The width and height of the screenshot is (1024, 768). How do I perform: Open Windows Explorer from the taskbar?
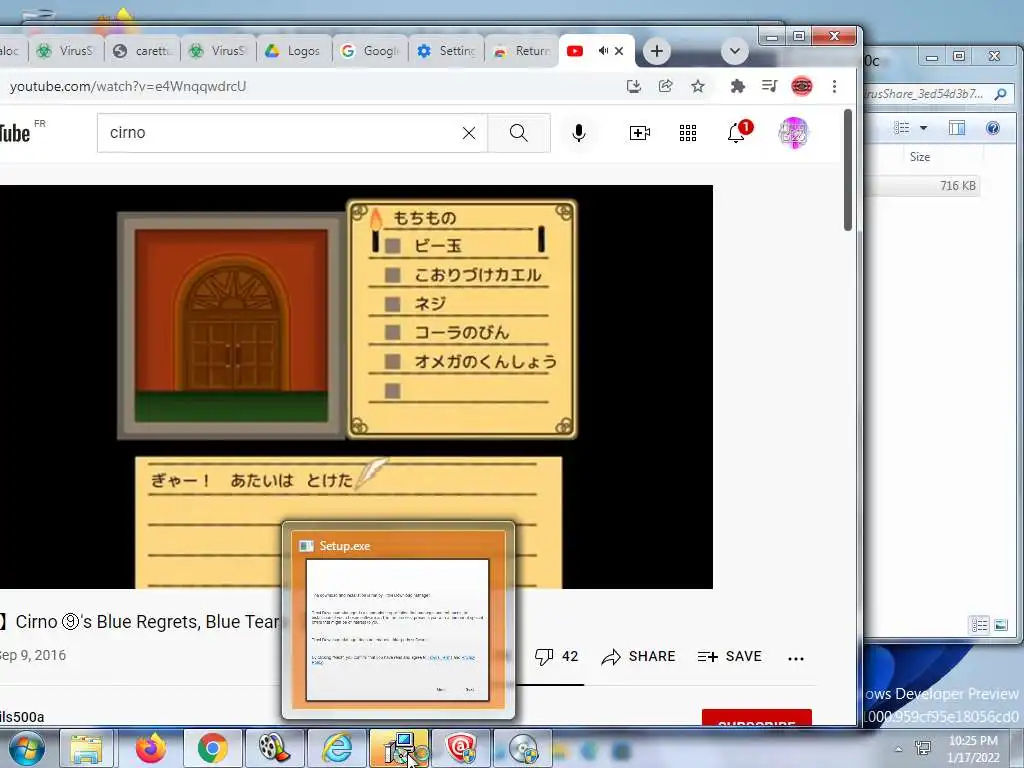[87, 748]
